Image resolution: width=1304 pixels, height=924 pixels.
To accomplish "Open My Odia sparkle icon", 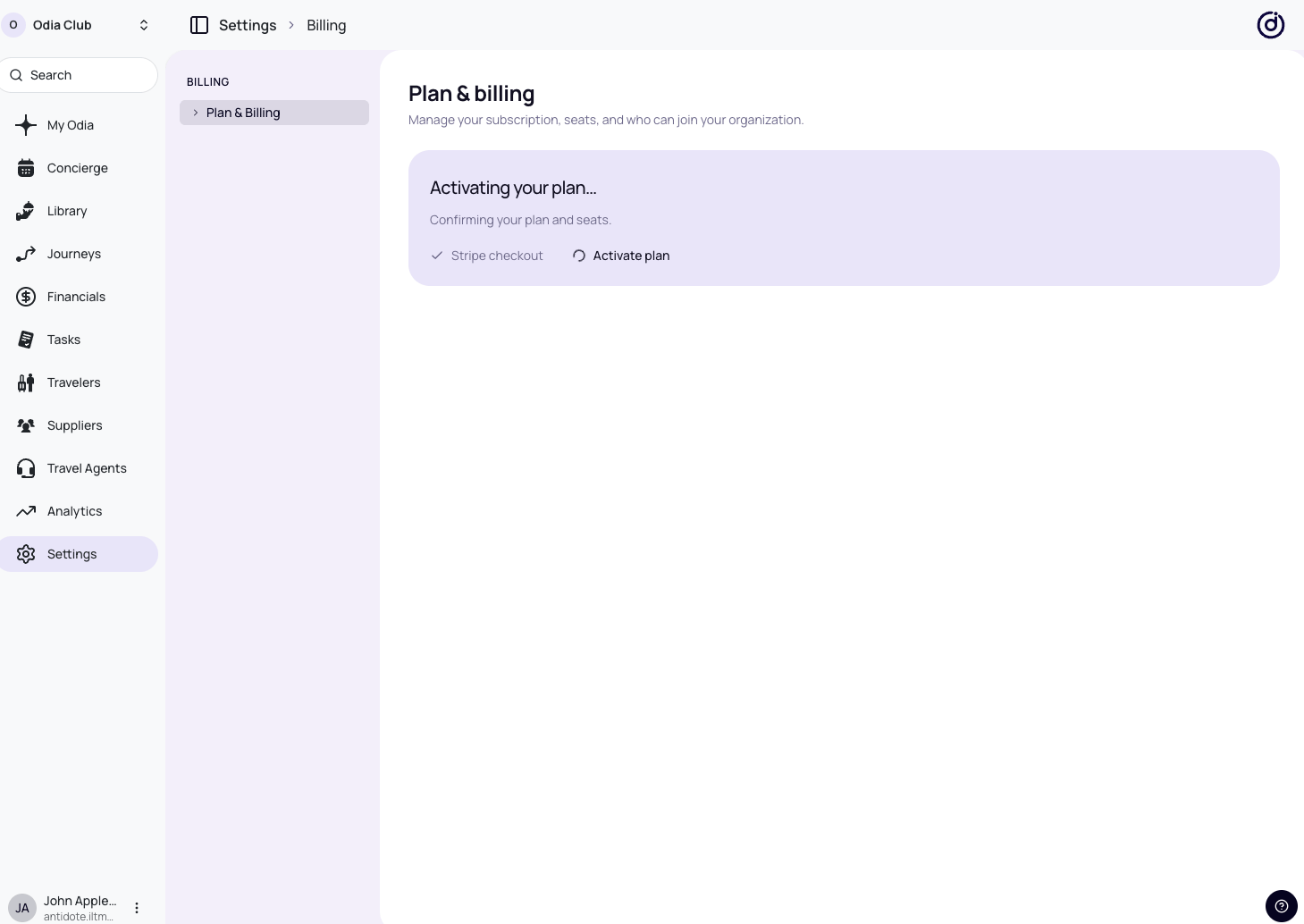I will tap(26, 125).
